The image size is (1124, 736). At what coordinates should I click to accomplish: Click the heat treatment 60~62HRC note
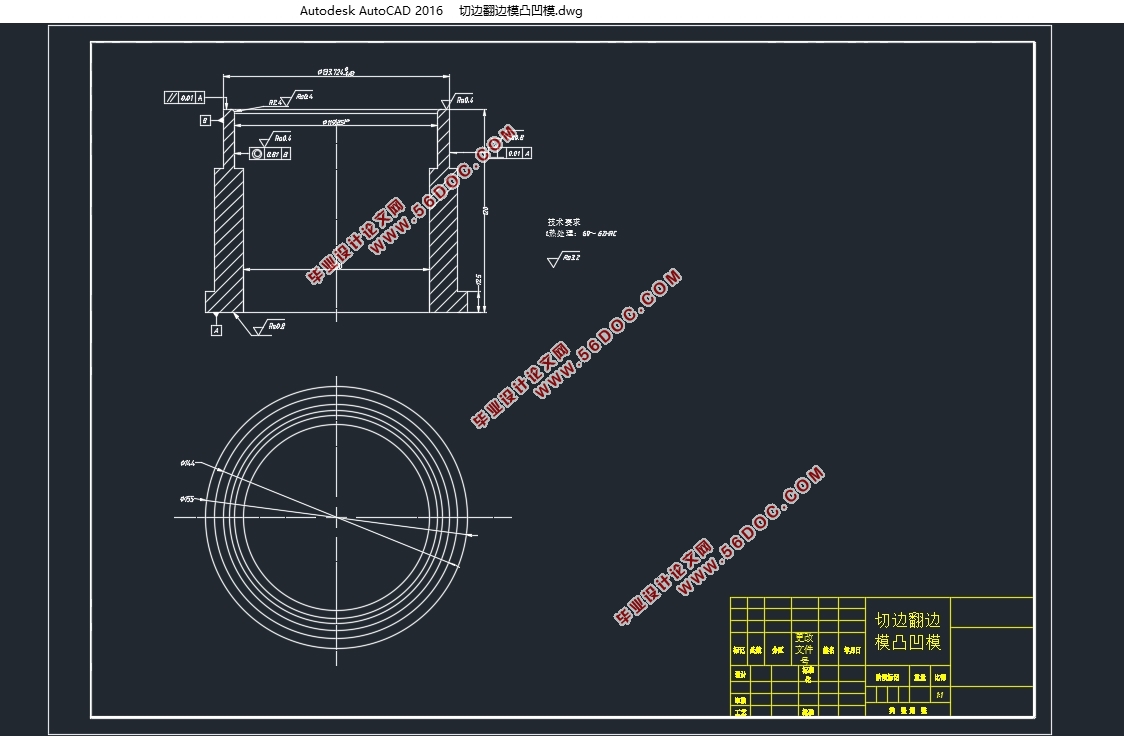[x=582, y=234]
